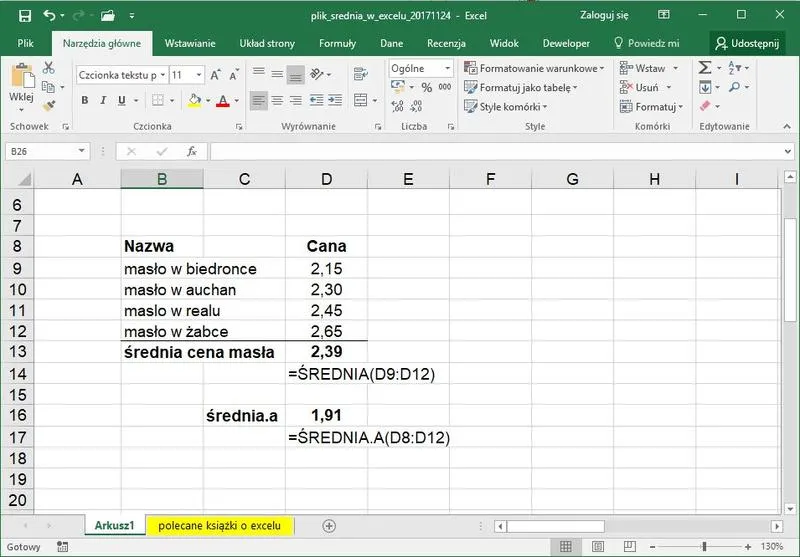The height and width of the screenshot is (557, 800).
Task: Add a new sheet with plus icon
Action: click(x=329, y=526)
